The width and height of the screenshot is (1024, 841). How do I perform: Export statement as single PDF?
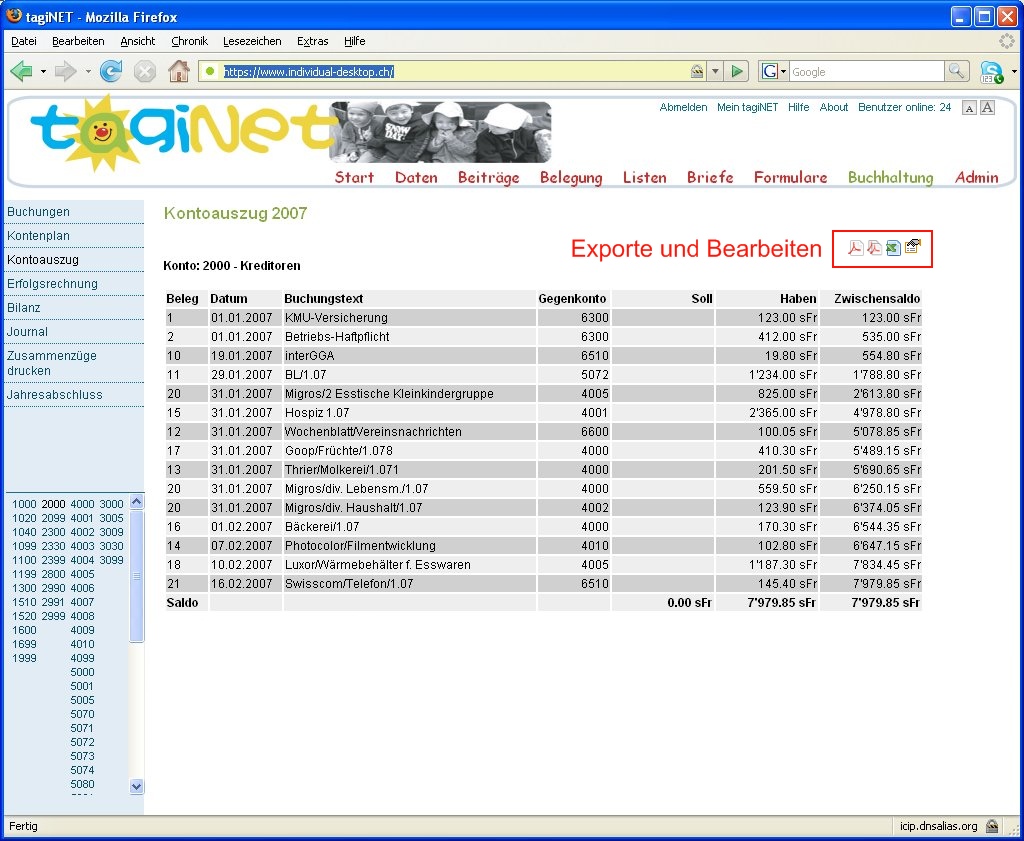click(x=855, y=248)
